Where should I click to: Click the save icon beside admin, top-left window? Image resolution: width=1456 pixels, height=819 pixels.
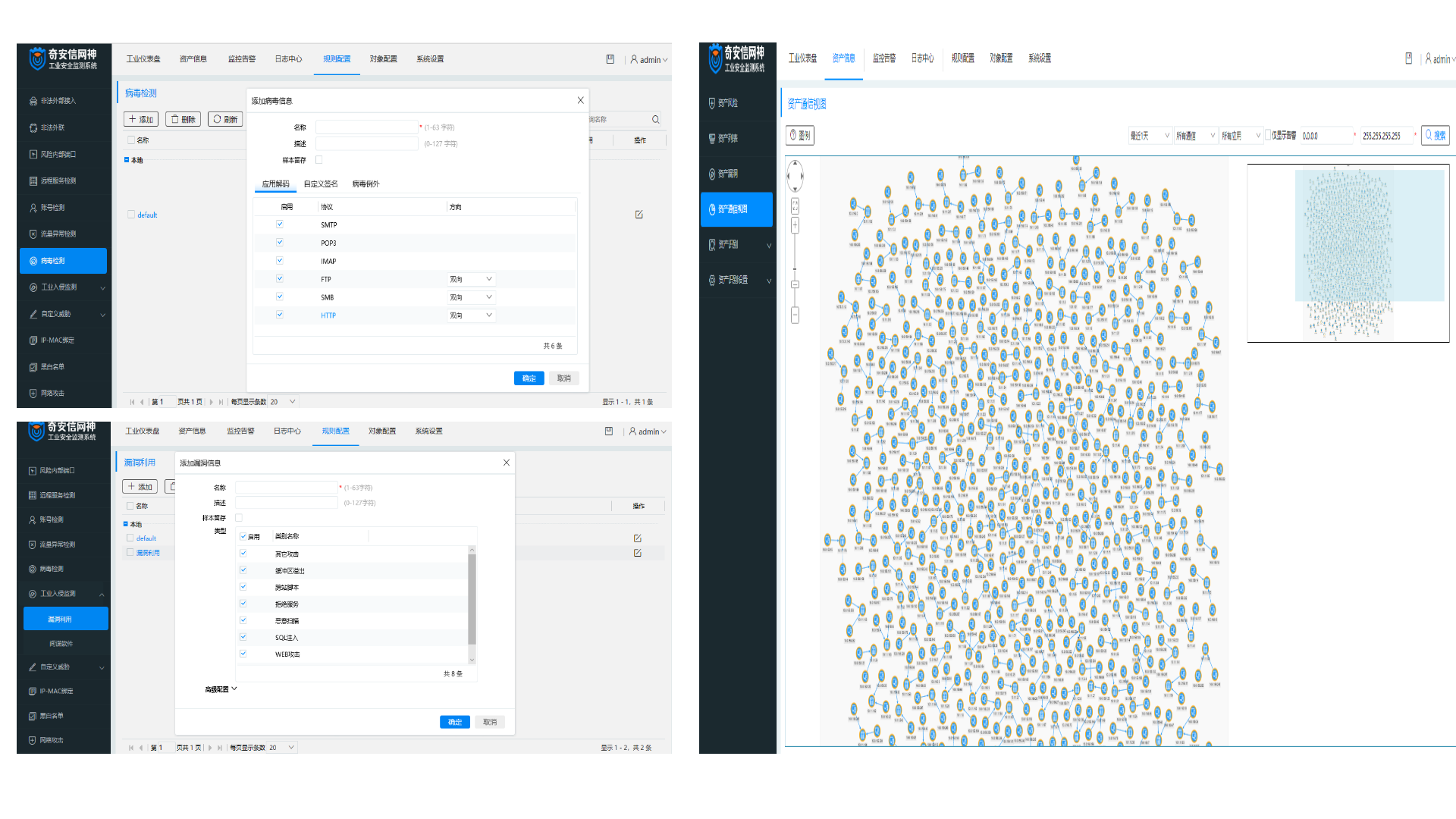[x=610, y=59]
